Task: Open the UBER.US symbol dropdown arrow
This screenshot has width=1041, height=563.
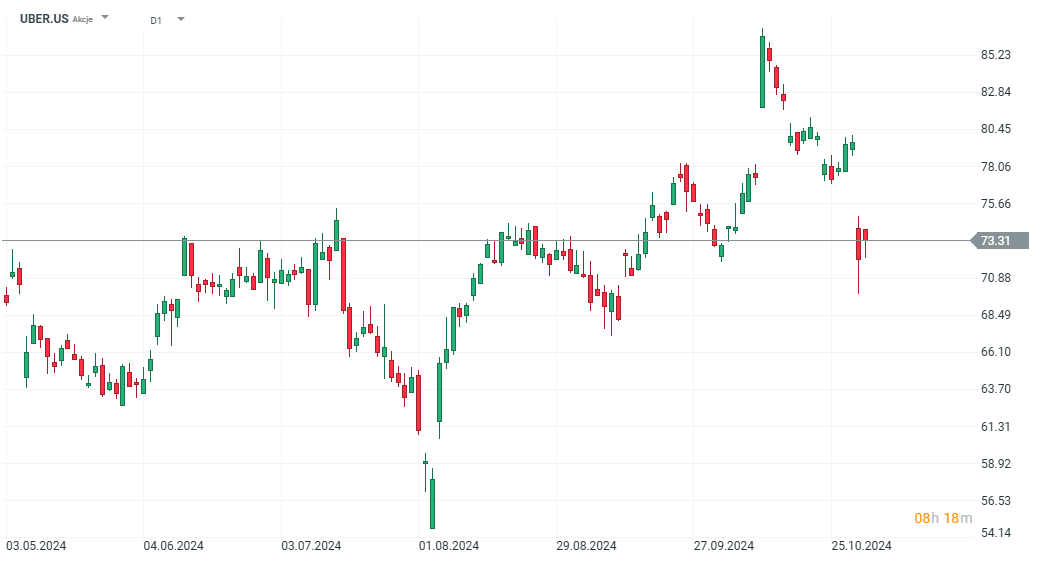Action: (106, 18)
